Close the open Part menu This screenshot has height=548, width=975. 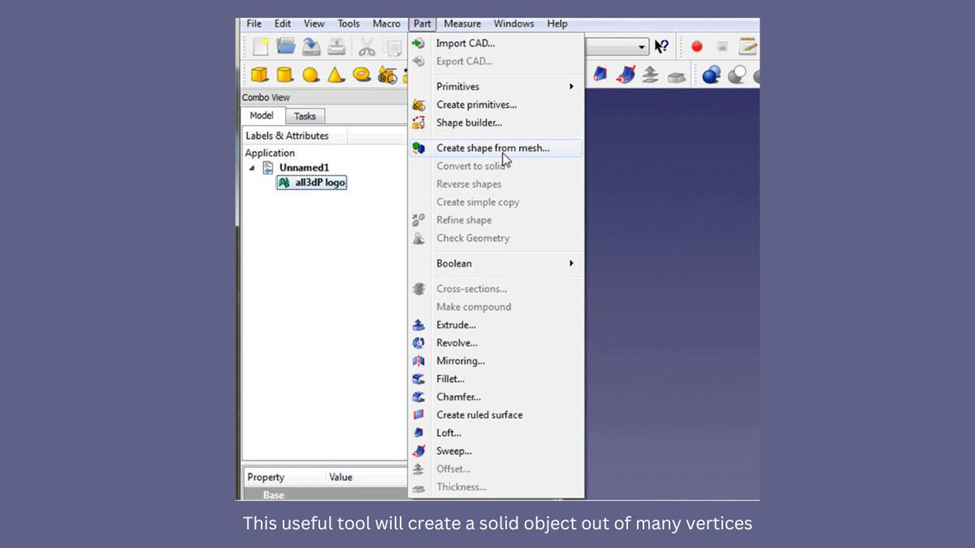422,24
